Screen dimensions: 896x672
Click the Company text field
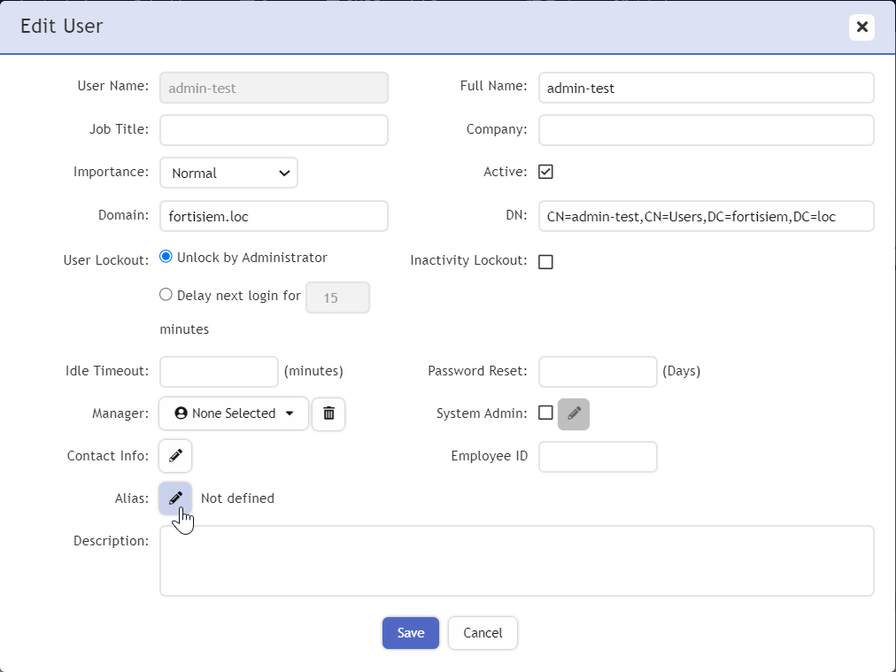(706, 130)
